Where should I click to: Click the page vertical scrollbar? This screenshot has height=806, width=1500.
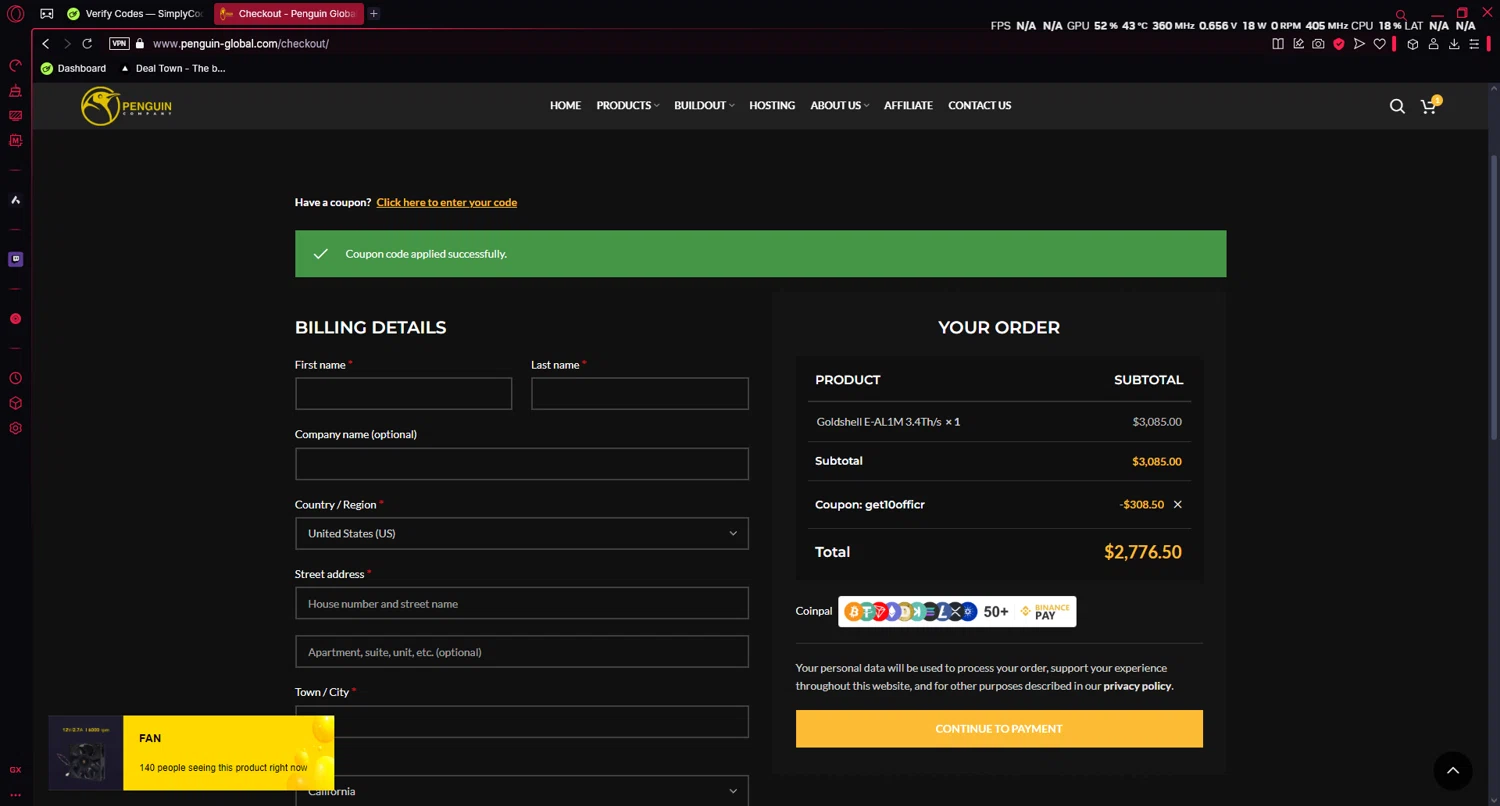[1494, 297]
